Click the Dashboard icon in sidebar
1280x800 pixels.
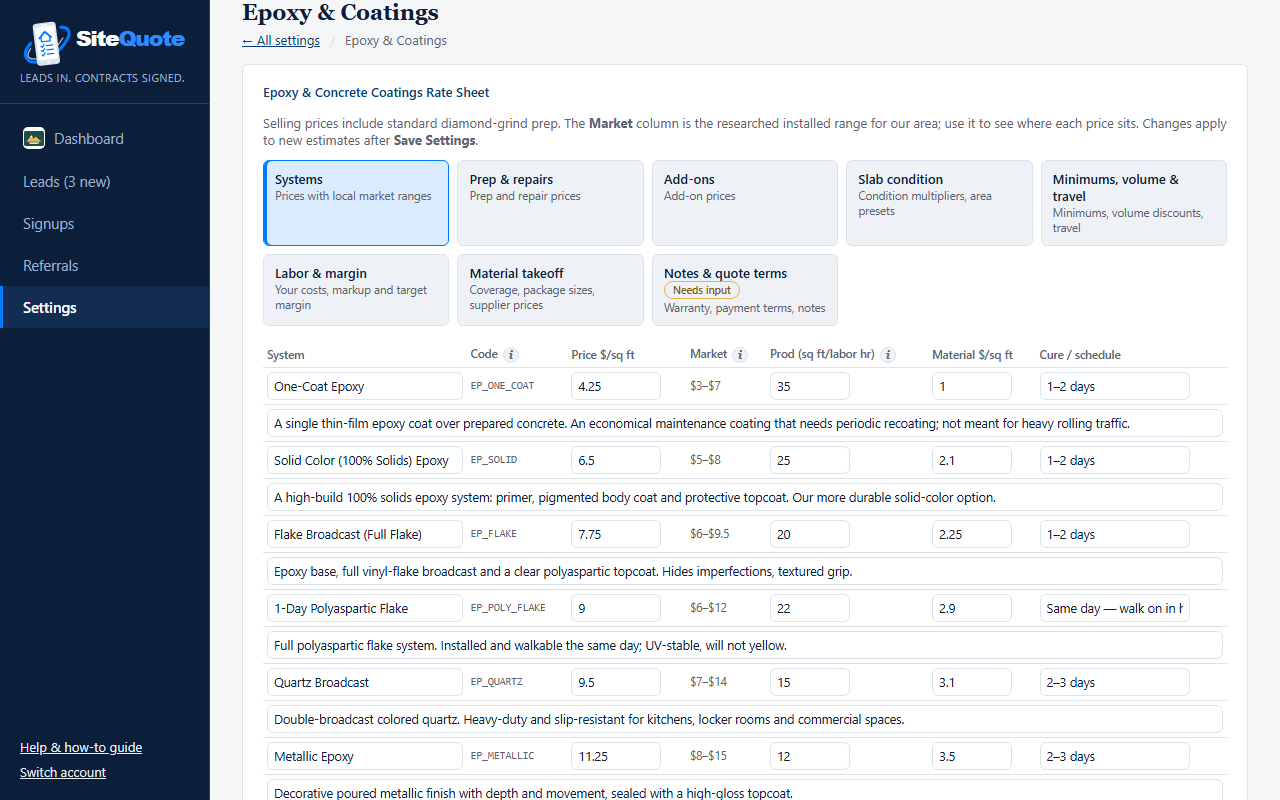tap(34, 139)
